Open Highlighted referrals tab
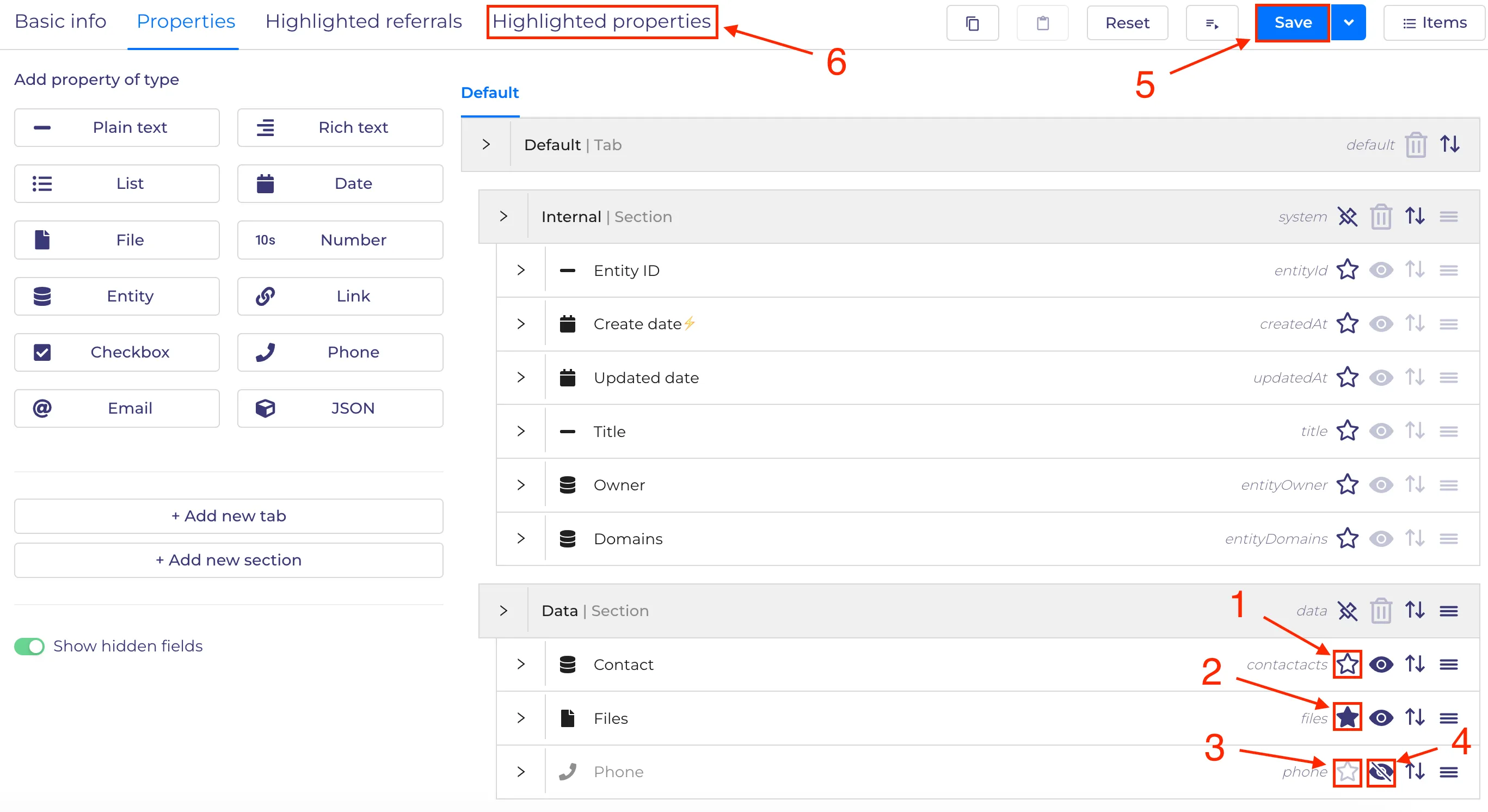Viewport: 1488px width, 812px height. click(364, 21)
